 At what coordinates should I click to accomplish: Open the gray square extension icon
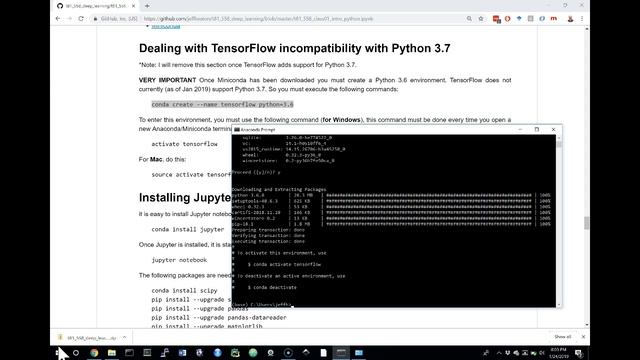[531, 19]
